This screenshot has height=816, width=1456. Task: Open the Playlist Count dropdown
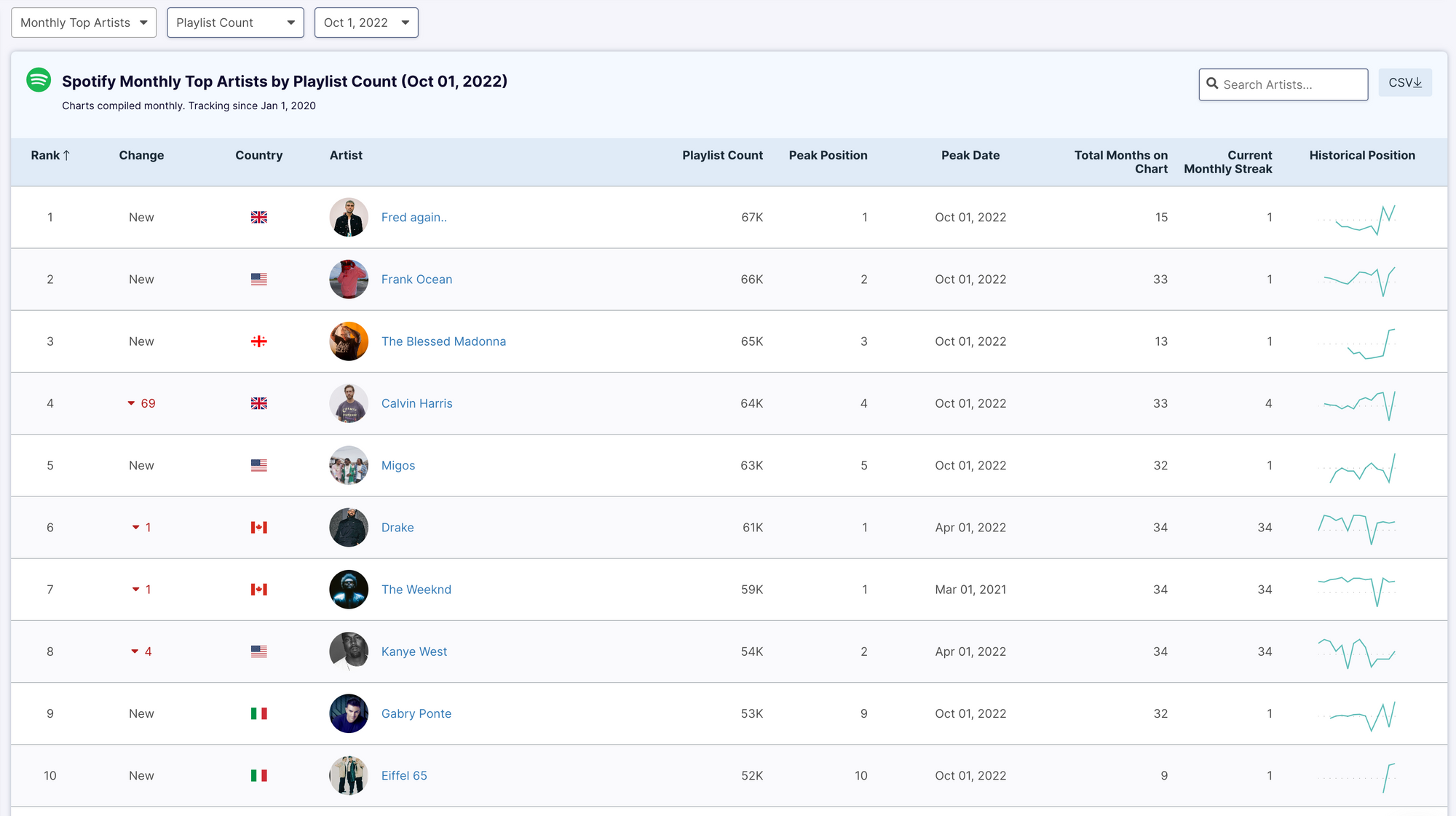[x=235, y=23]
